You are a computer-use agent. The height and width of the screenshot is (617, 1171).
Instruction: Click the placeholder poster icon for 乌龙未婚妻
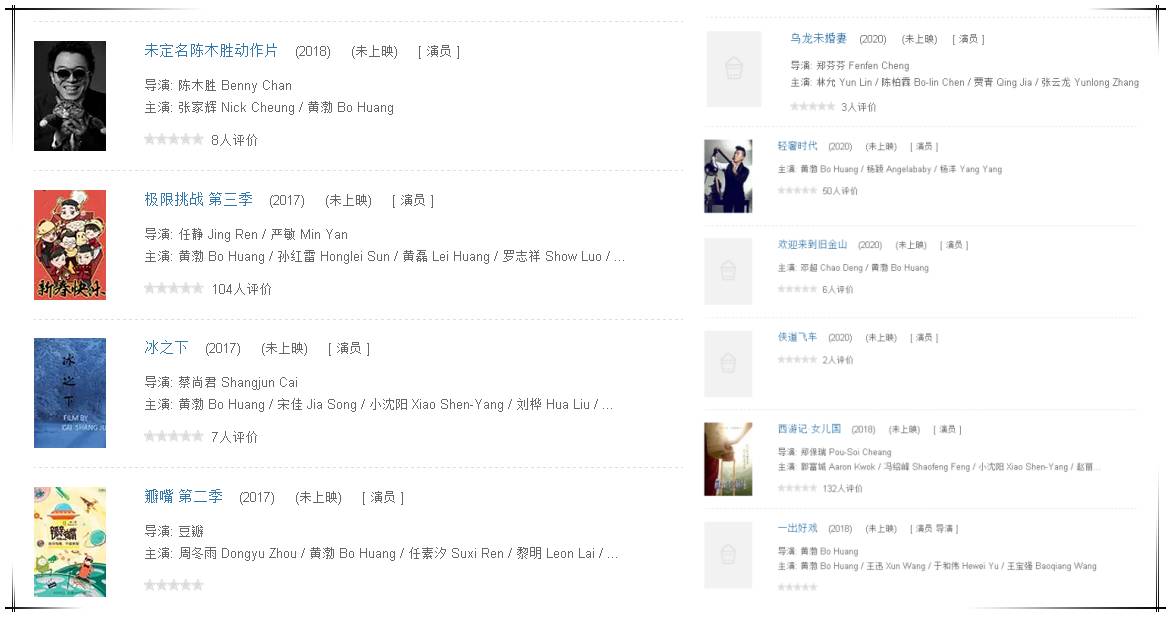[x=734, y=69]
